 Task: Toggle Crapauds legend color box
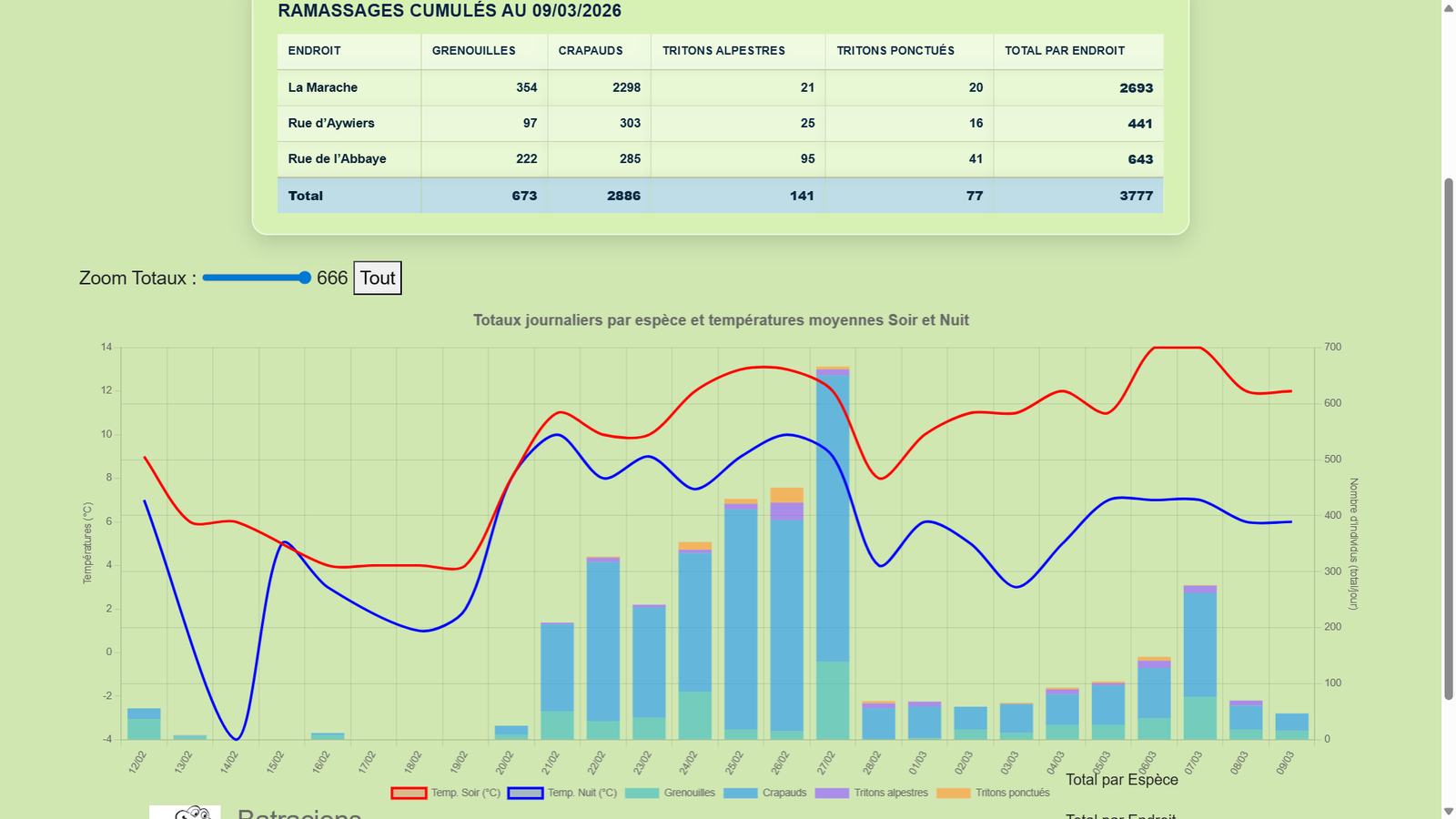[741, 793]
